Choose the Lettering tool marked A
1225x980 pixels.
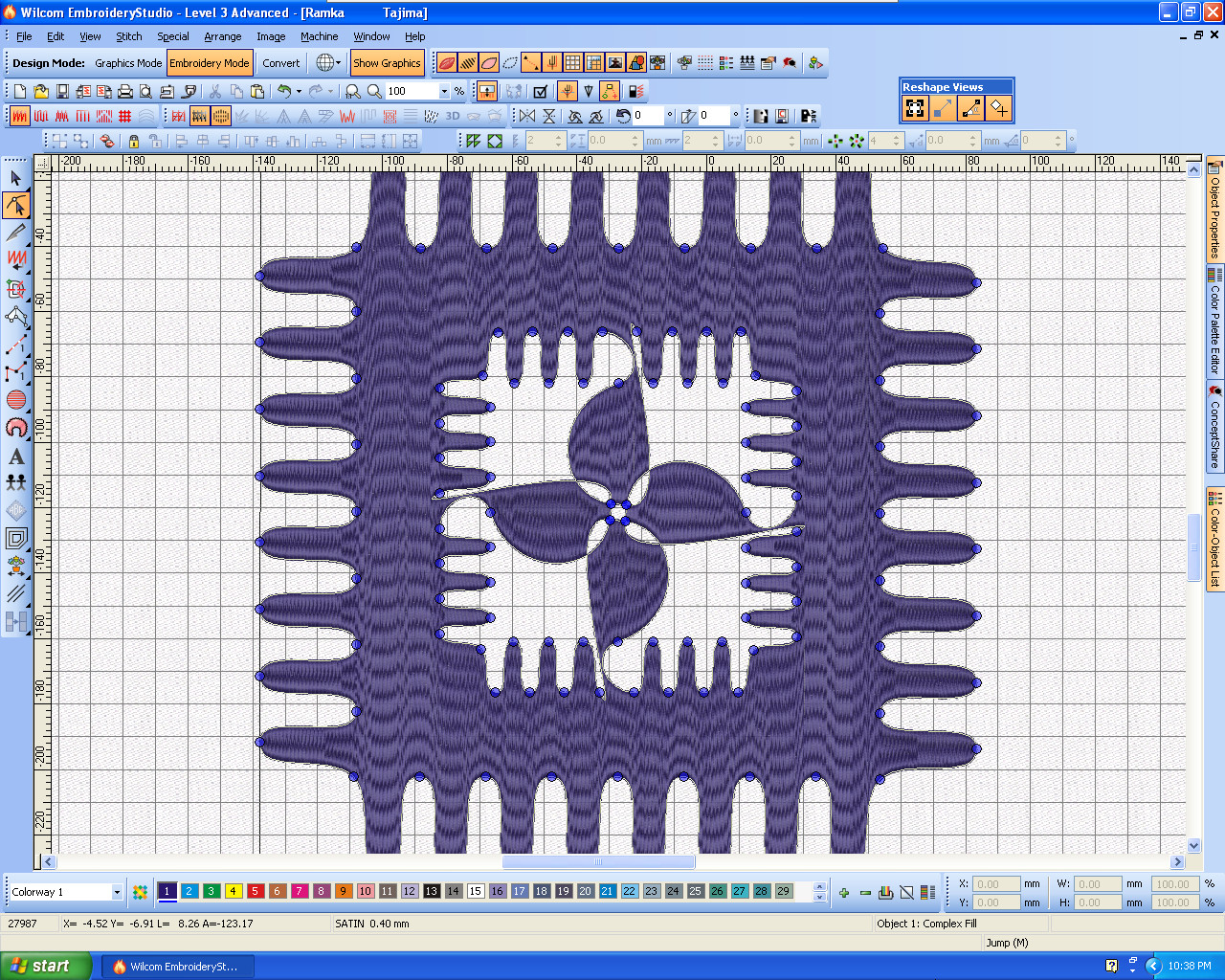click(x=16, y=457)
